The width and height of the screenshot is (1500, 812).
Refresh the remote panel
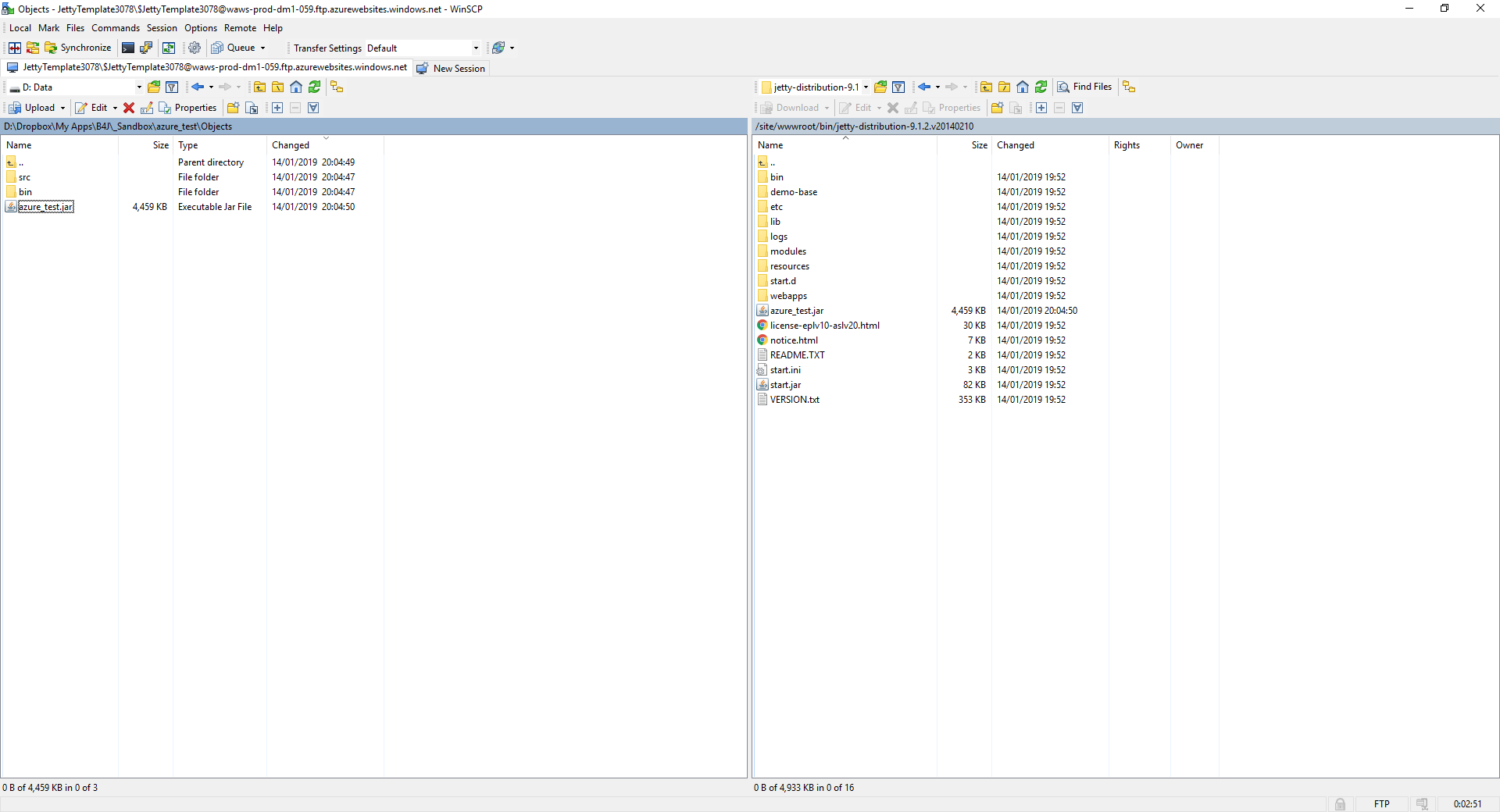1041,87
